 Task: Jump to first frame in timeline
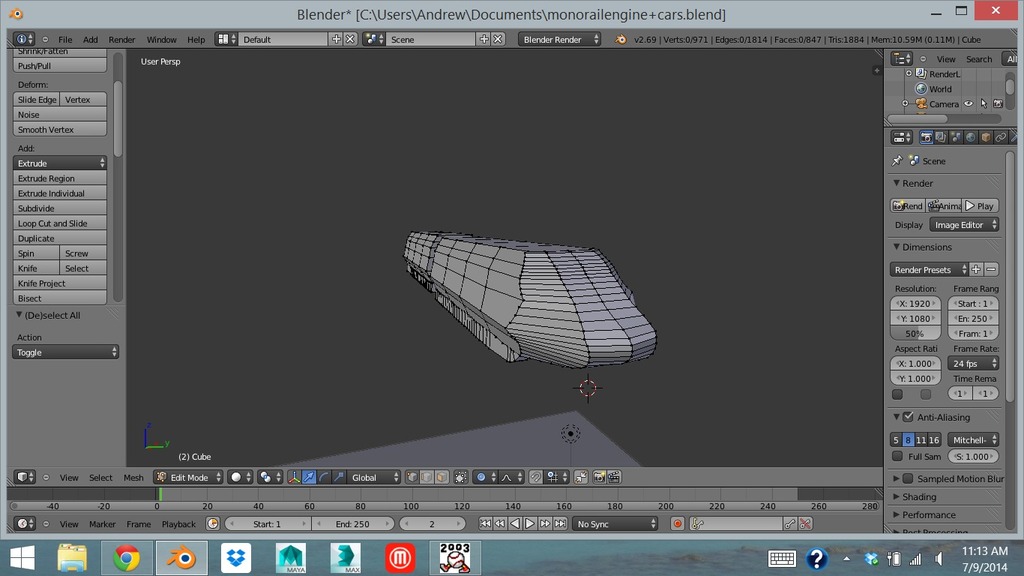click(x=485, y=524)
